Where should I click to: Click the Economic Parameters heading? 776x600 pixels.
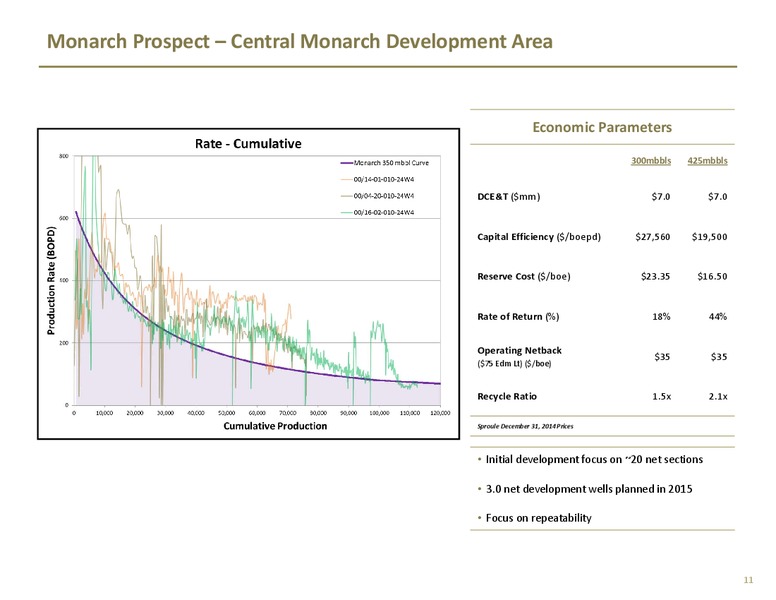pyautogui.click(x=602, y=127)
